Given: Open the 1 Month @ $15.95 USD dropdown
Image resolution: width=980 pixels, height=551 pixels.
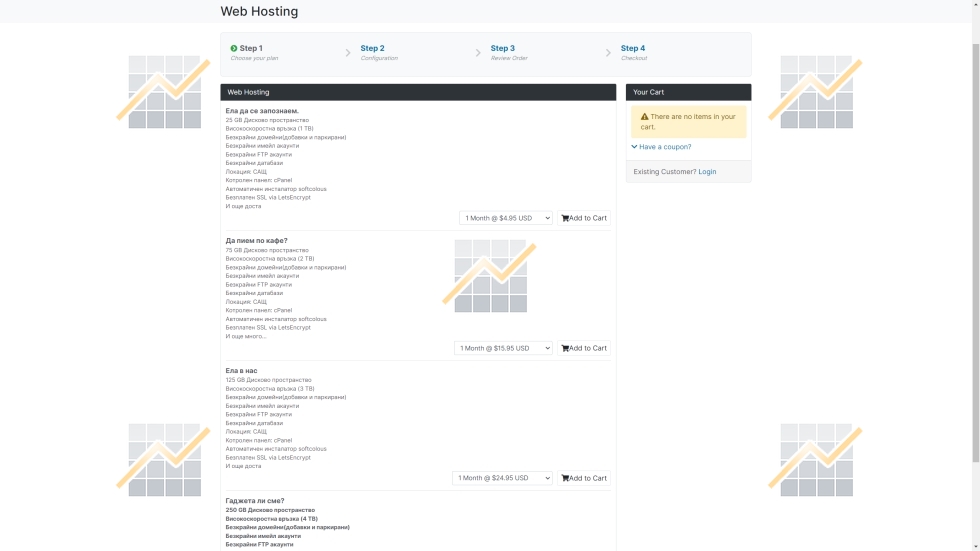Looking at the screenshot, I should pos(503,348).
